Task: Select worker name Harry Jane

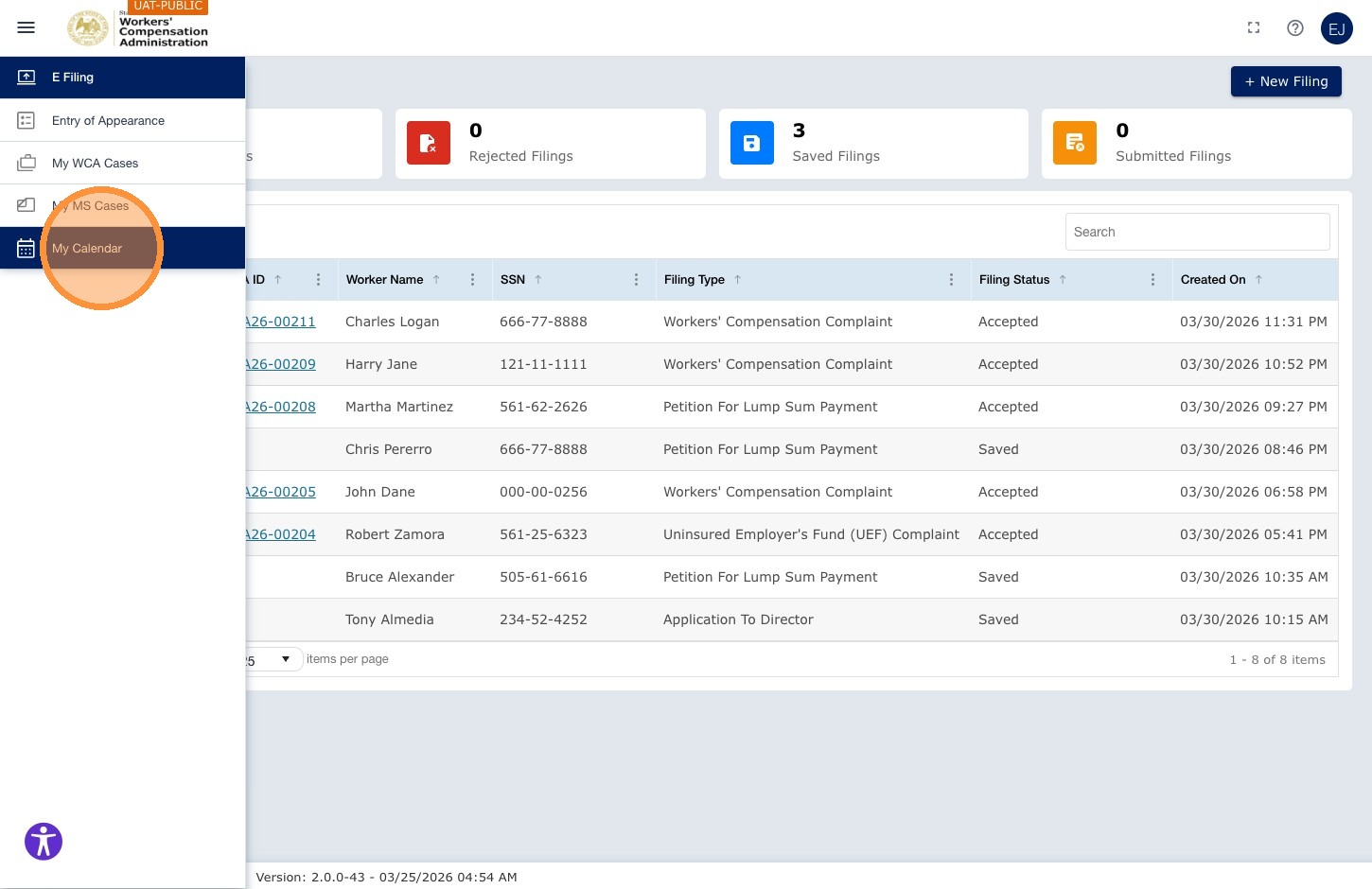Action: 381,364
